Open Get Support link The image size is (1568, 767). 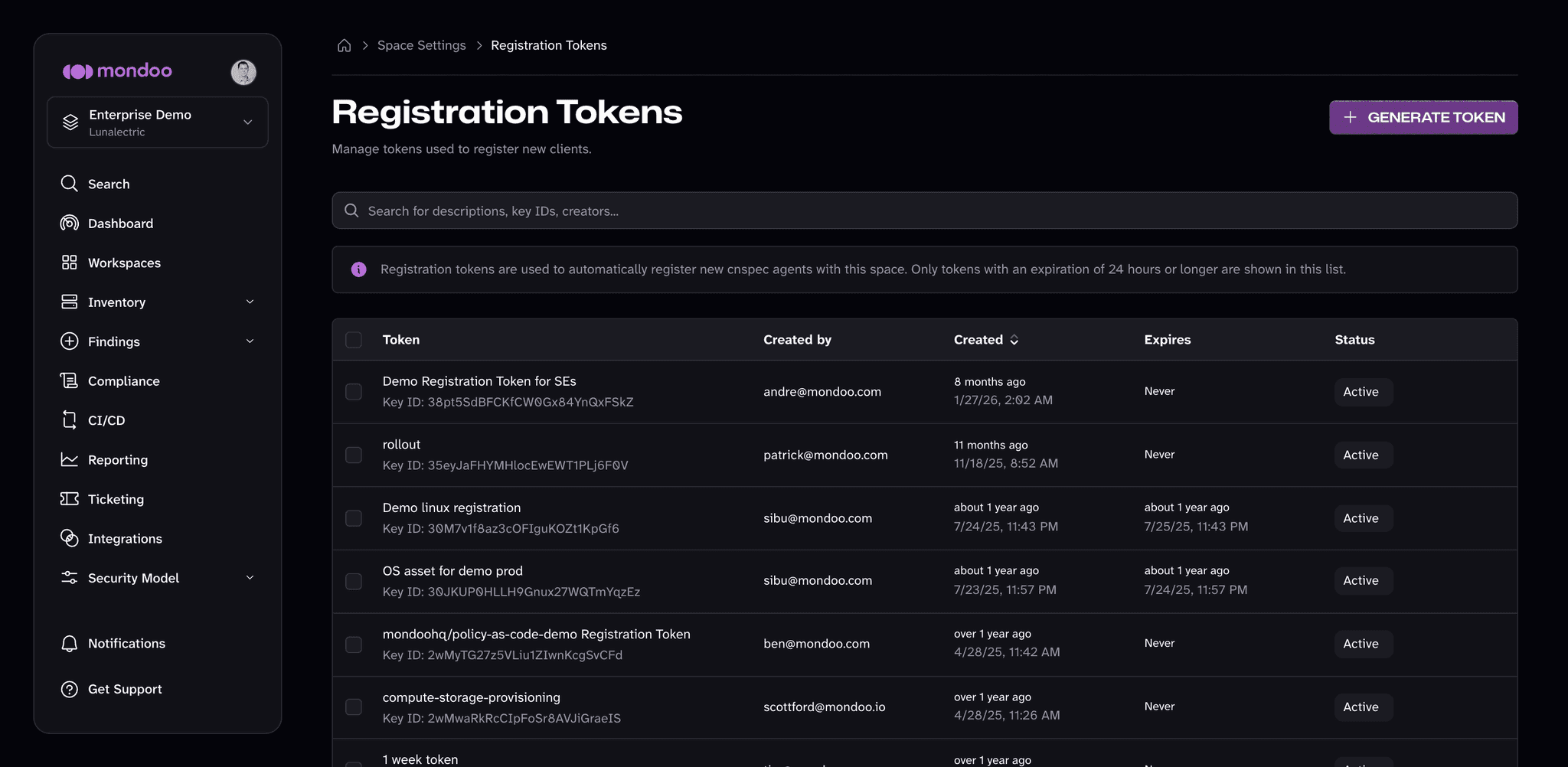[125, 689]
